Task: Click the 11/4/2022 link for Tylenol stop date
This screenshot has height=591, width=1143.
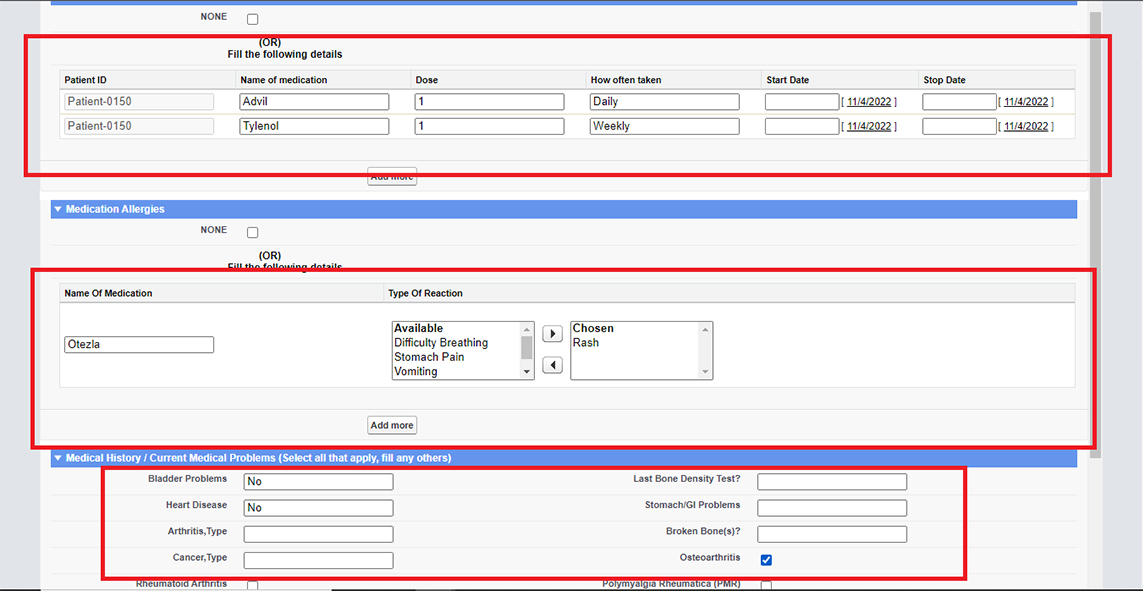Action: click(x=1026, y=127)
